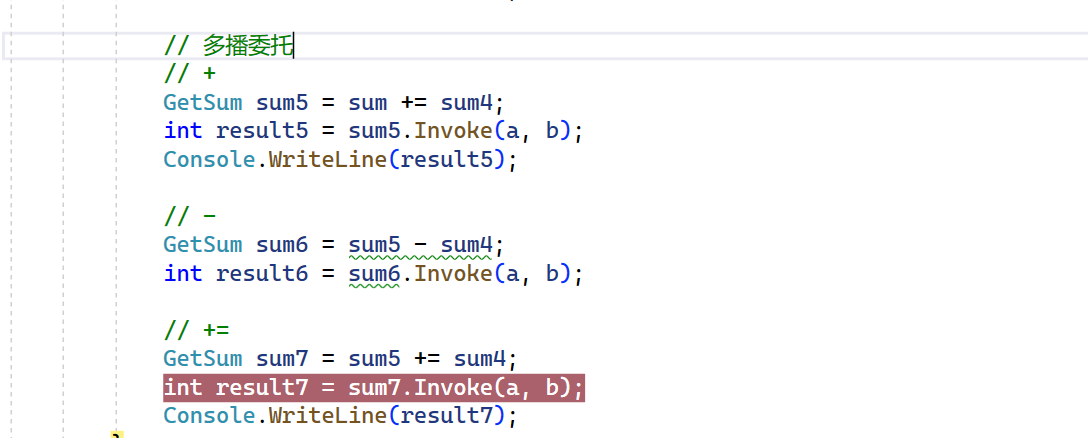Click variable 'sum5' in 'GetSum sum5 =' declaration
The height and width of the screenshot is (438, 1088).
point(282,103)
